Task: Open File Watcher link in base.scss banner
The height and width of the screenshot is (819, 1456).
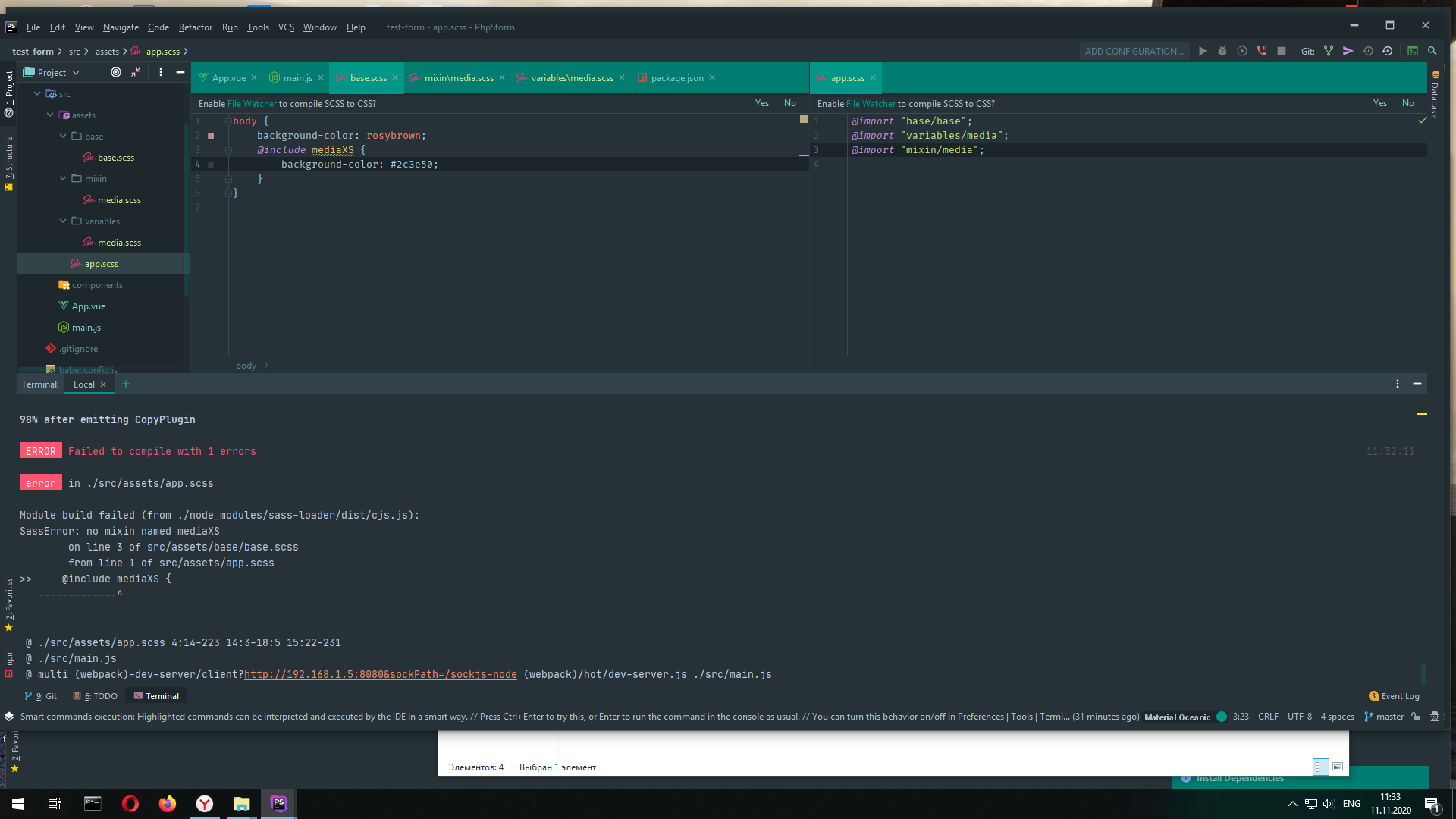Action: 253,104
